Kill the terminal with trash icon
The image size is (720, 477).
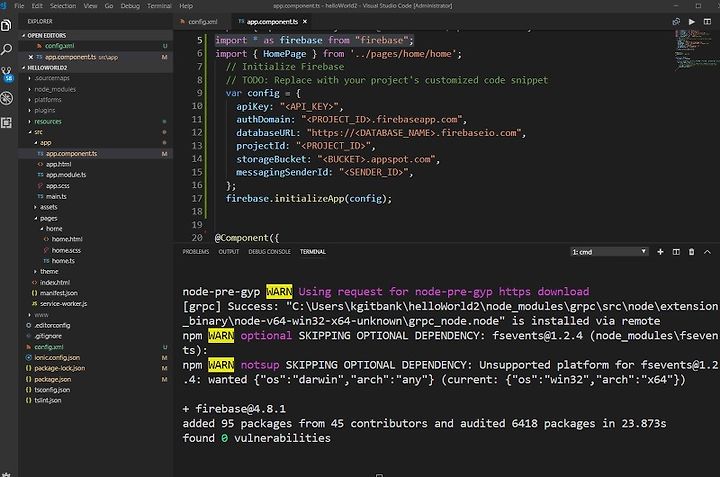pyautogui.click(x=692, y=252)
